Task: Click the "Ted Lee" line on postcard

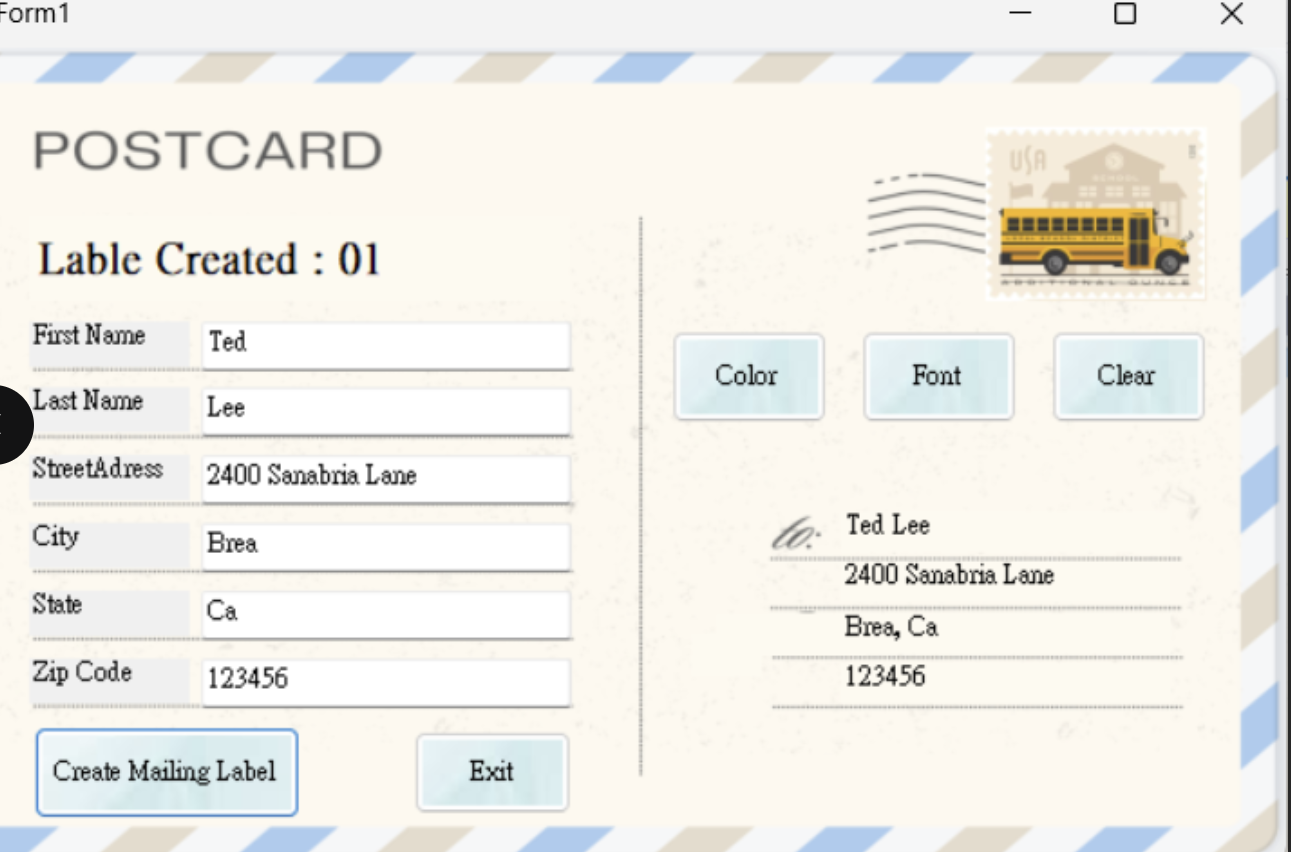Action: pyautogui.click(x=888, y=526)
